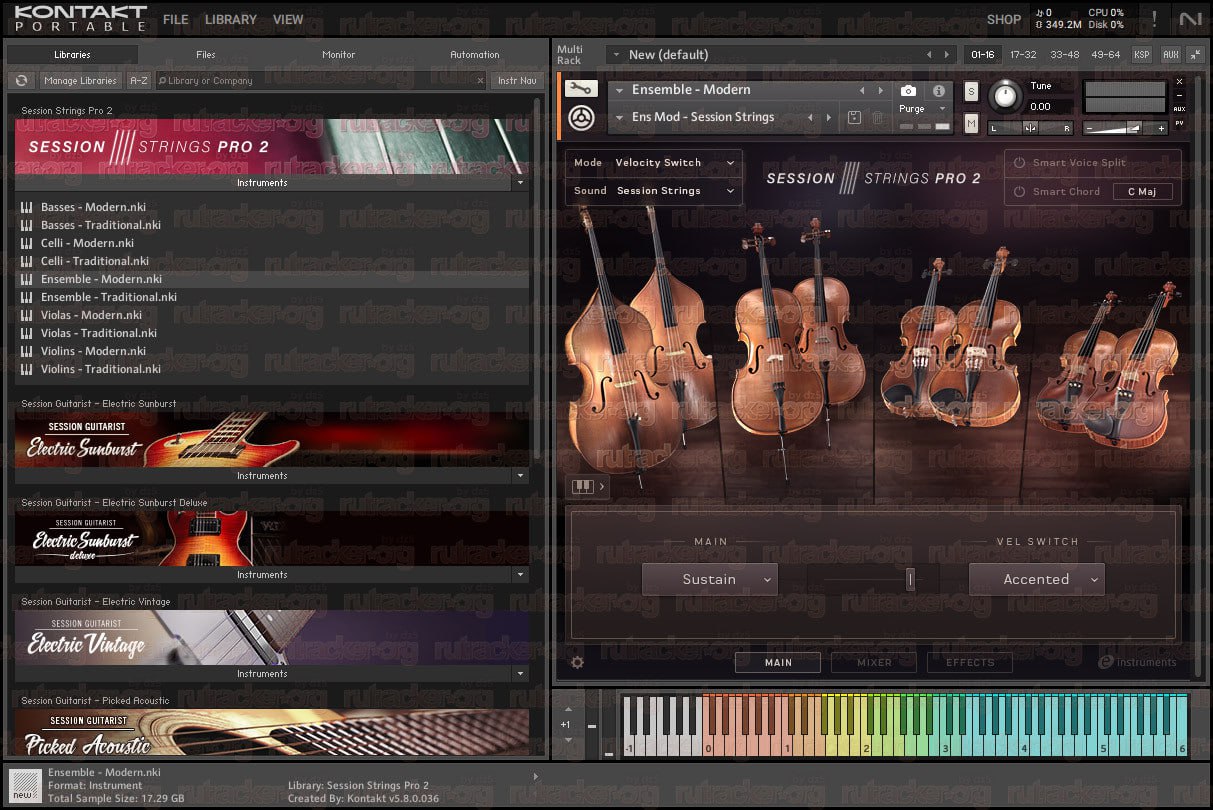
Task: Load previous snapshot arrow beside Ens Mod
Action: (810, 117)
